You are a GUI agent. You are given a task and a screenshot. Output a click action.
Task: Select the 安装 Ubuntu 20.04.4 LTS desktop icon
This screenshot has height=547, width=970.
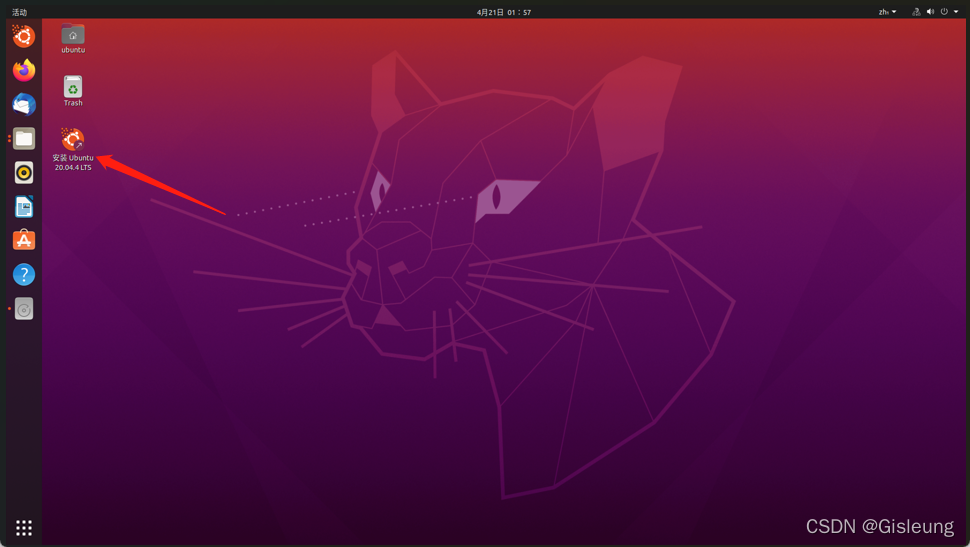73,149
